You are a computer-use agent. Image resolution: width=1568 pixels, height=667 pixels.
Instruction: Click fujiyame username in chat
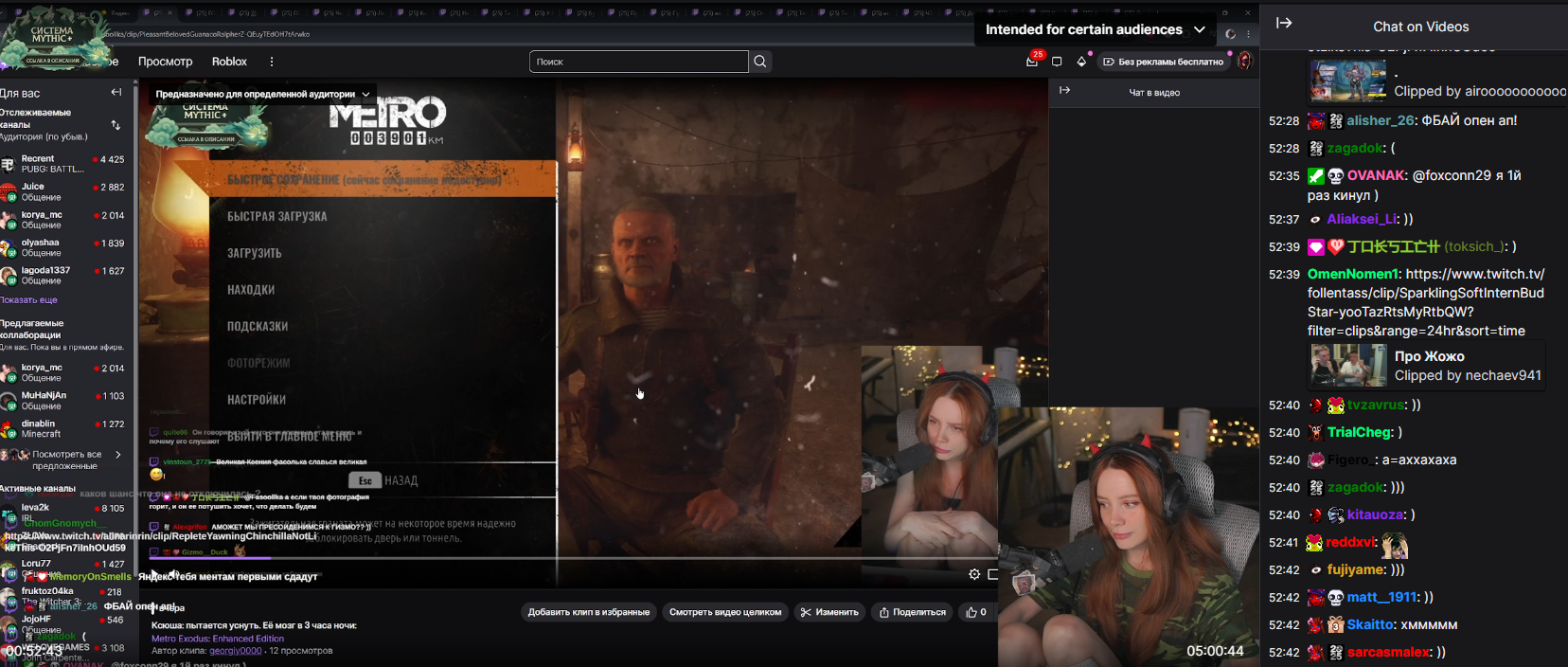pos(1356,569)
